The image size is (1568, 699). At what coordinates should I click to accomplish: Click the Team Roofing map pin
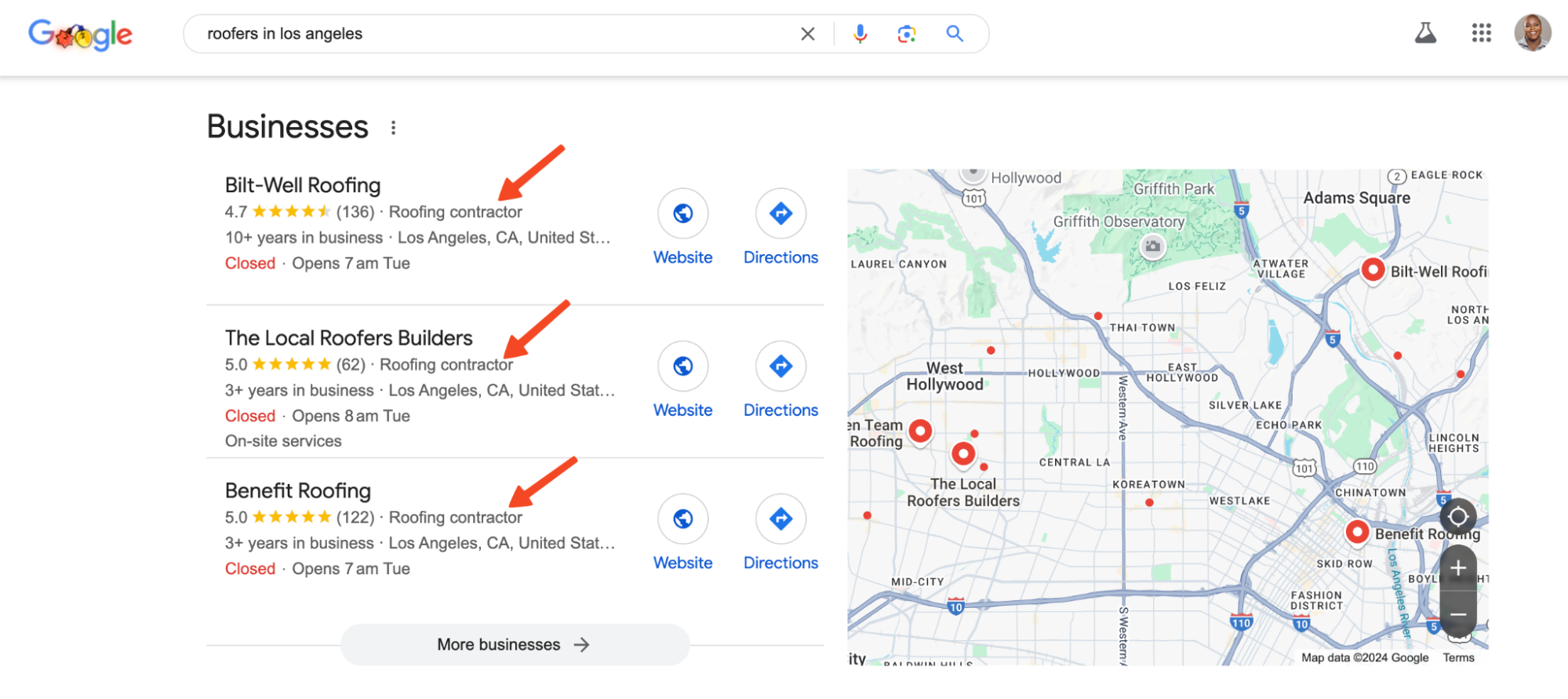point(920,431)
